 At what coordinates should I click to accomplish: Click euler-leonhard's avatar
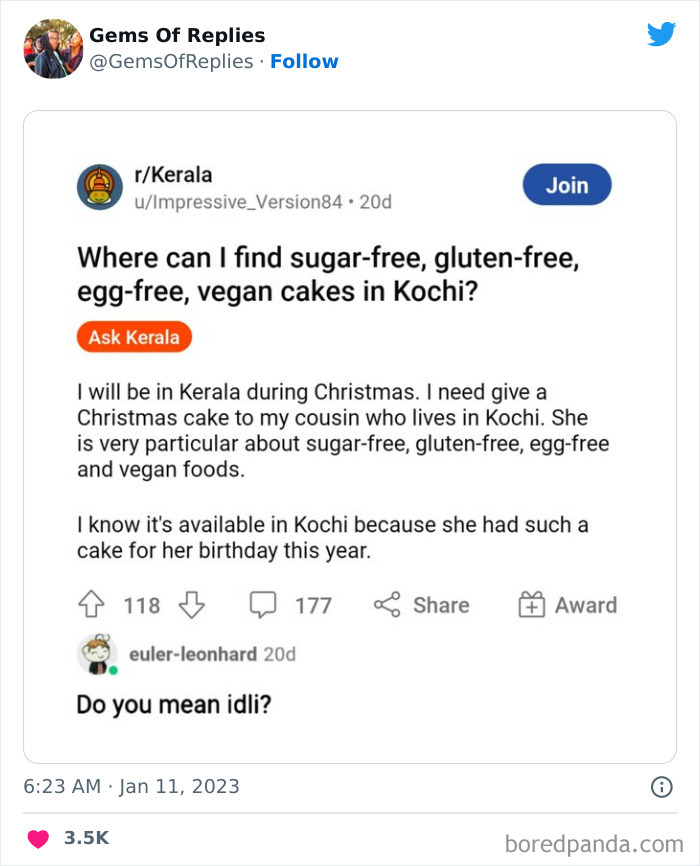pos(98,654)
